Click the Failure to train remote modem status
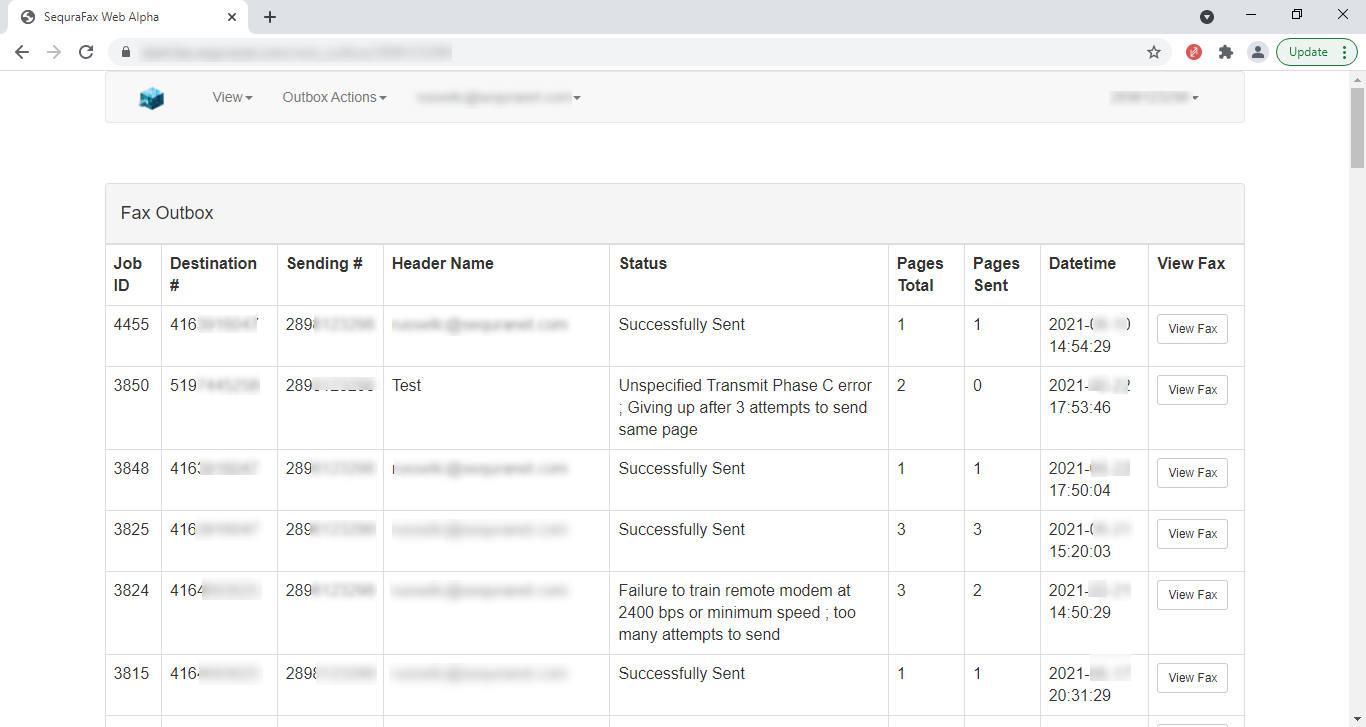The height and width of the screenshot is (727, 1366). click(x=737, y=613)
